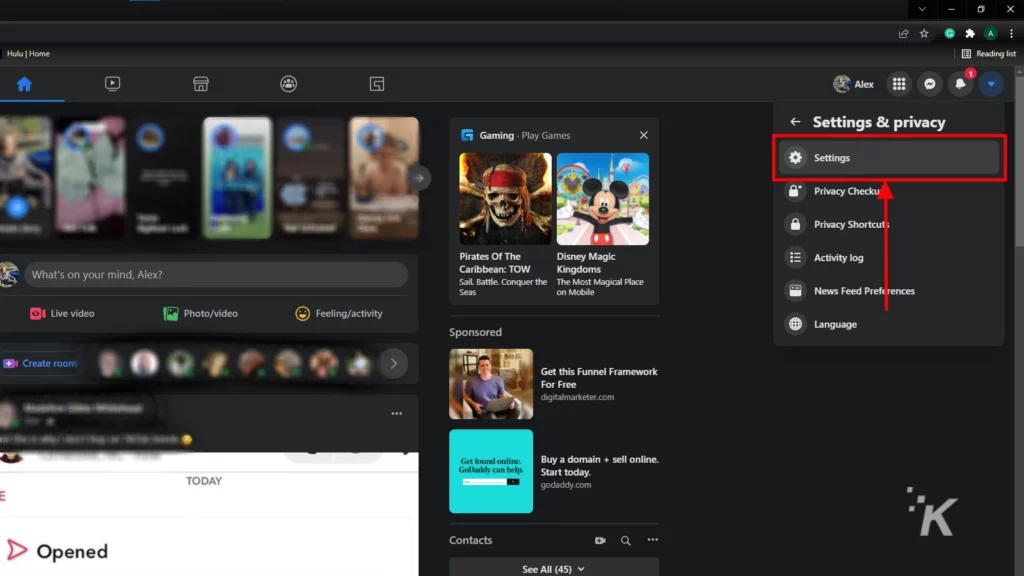This screenshot has height=576, width=1024.
Task: Click the Gaming logo icon
Action: click(467, 135)
